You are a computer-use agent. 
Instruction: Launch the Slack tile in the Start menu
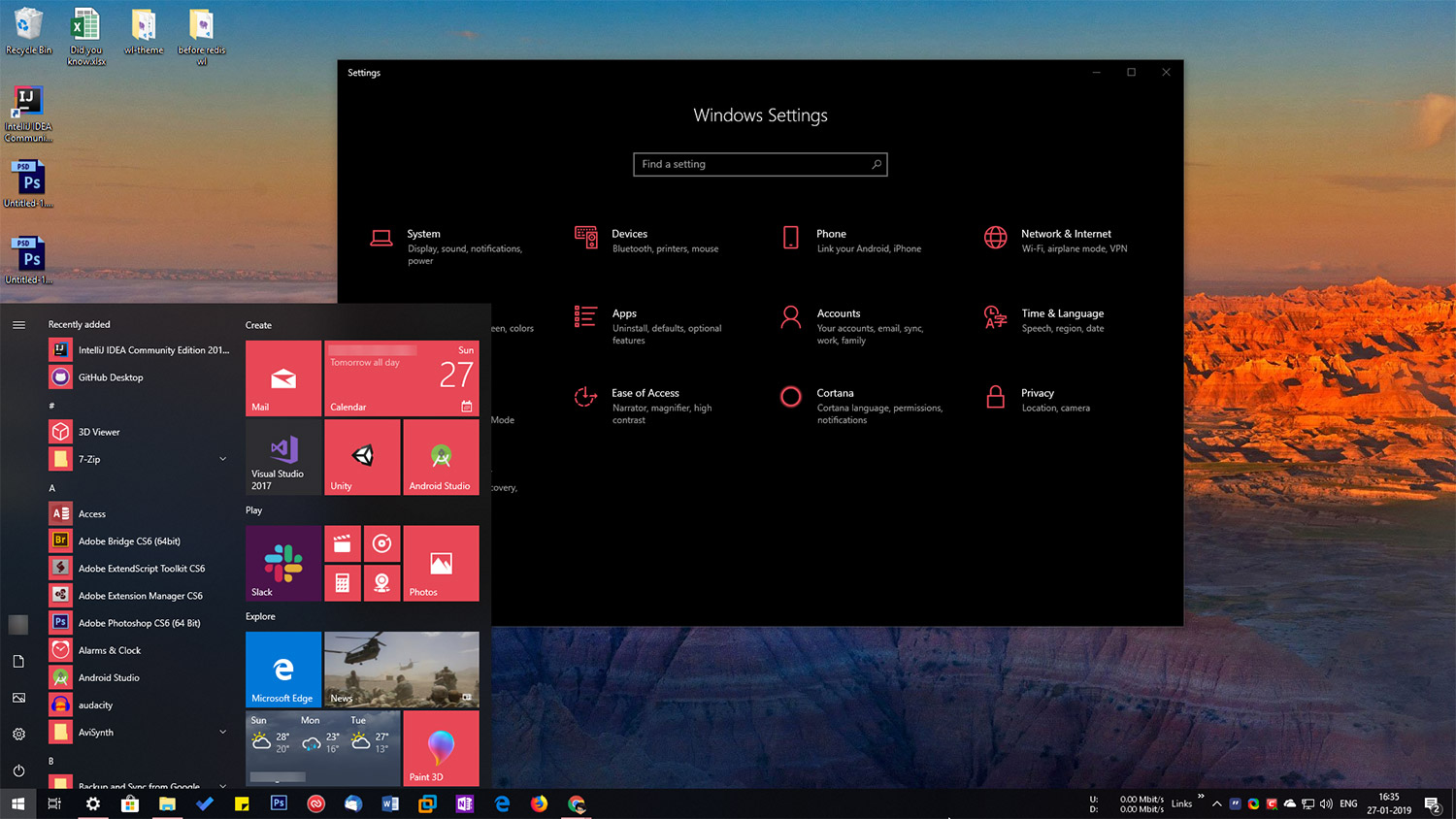click(282, 563)
